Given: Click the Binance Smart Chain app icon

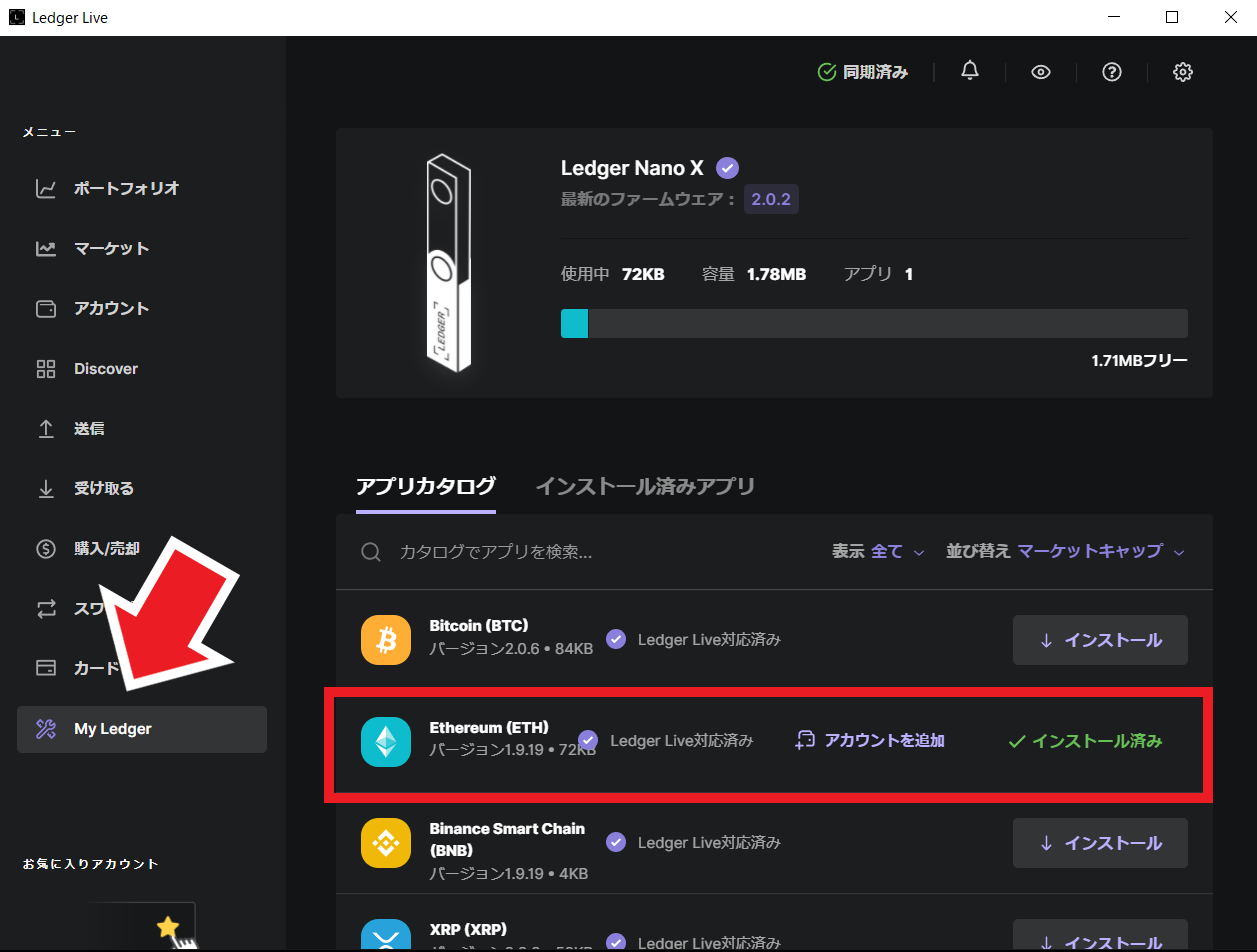Looking at the screenshot, I should (x=386, y=843).
